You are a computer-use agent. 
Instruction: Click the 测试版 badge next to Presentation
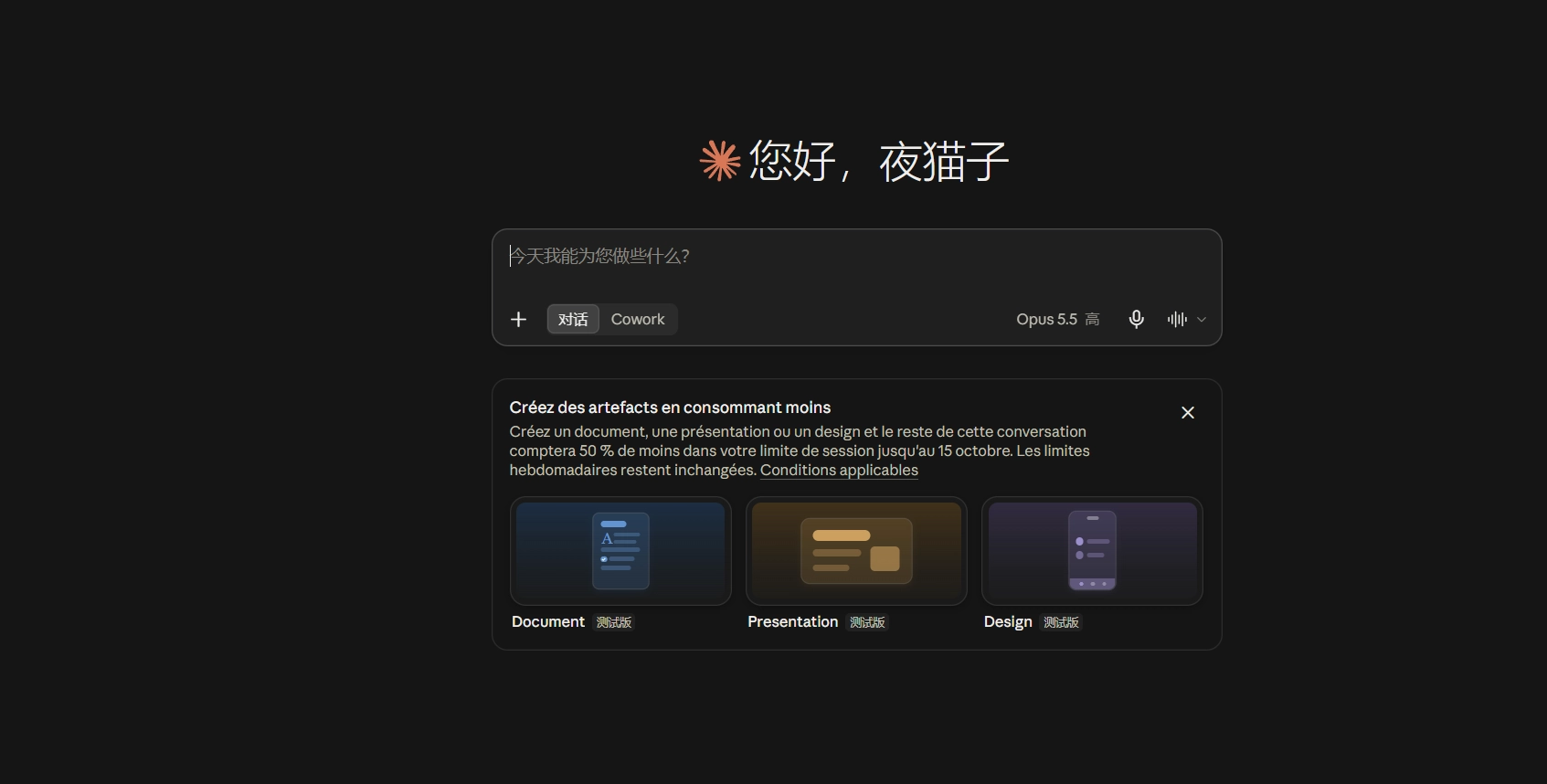(x=867, y=622)
